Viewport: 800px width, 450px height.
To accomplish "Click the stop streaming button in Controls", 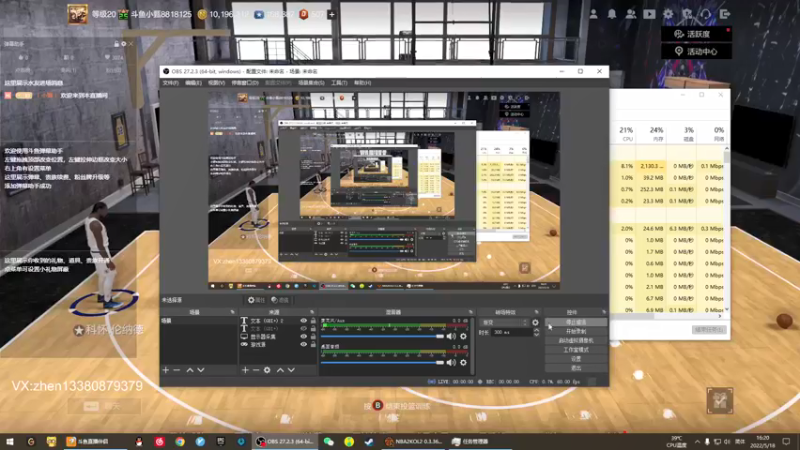I will 576,322.
